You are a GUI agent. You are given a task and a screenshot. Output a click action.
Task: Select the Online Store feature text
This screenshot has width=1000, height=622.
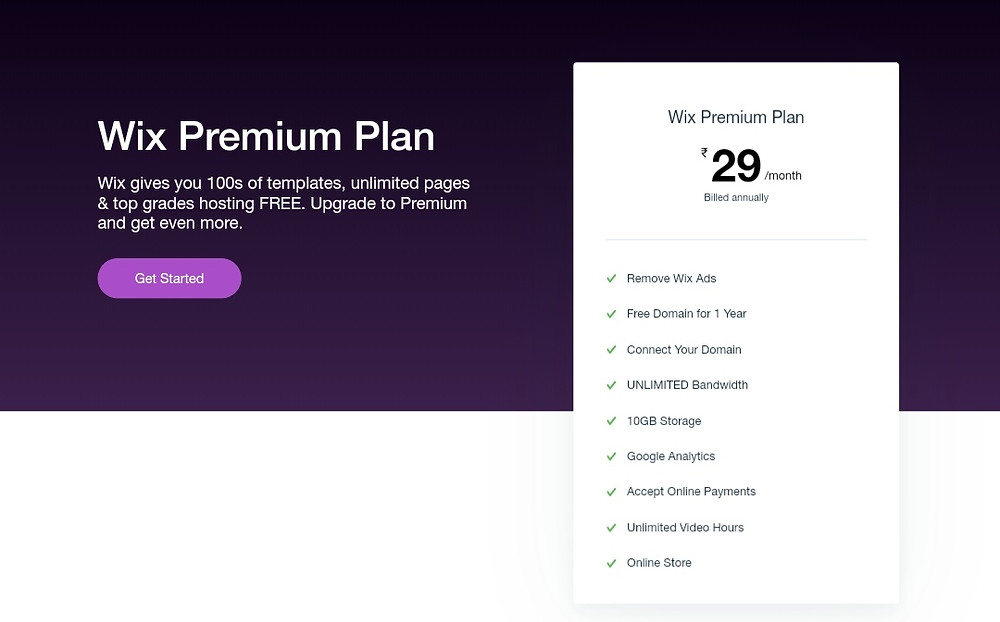[659, 563]
